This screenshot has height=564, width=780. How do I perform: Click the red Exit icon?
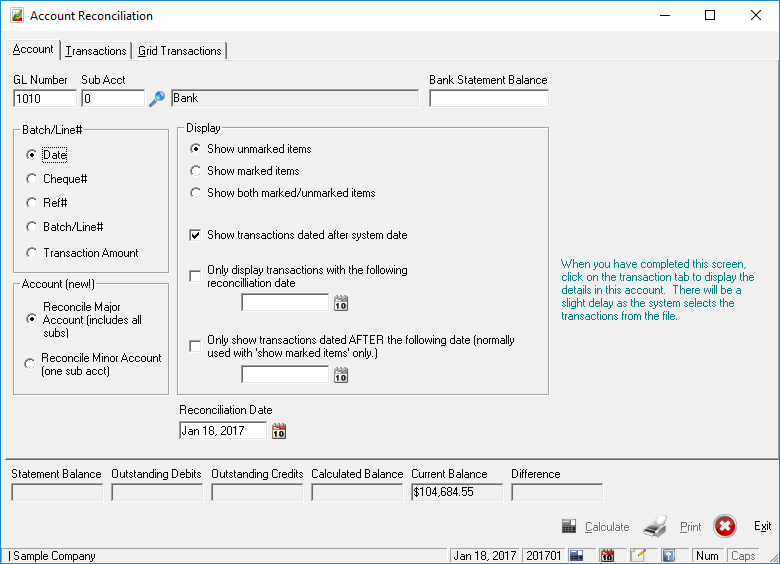point(725,527)
